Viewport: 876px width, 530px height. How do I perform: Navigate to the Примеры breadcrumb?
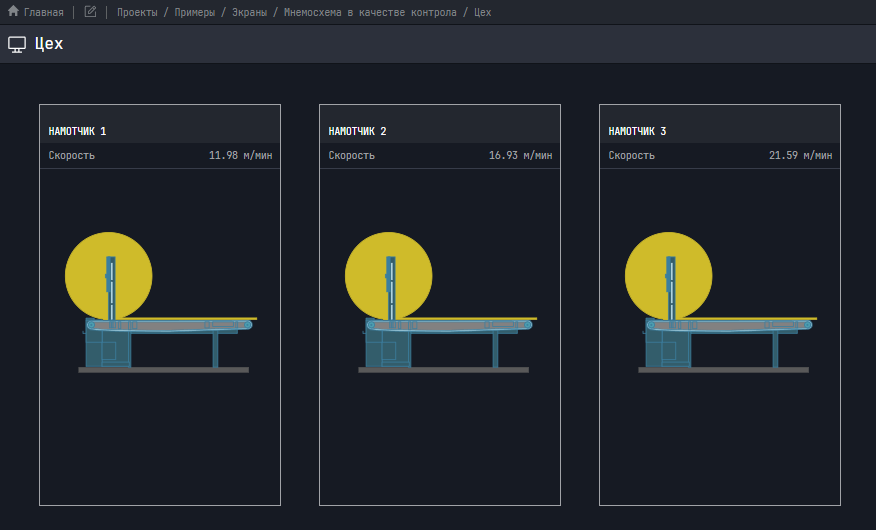pos(192,13)
